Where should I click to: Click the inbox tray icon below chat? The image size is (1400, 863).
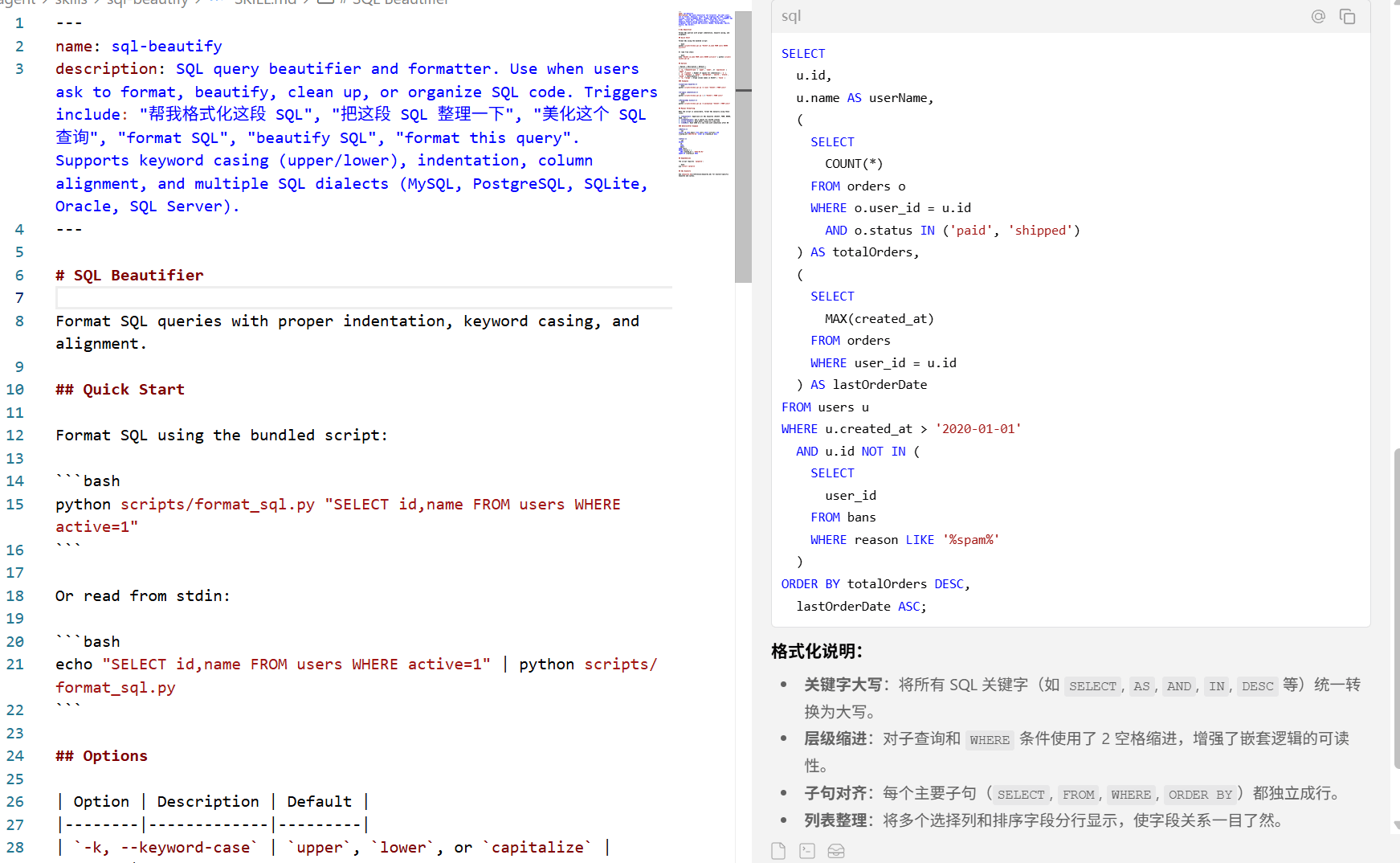pos(836,851)
